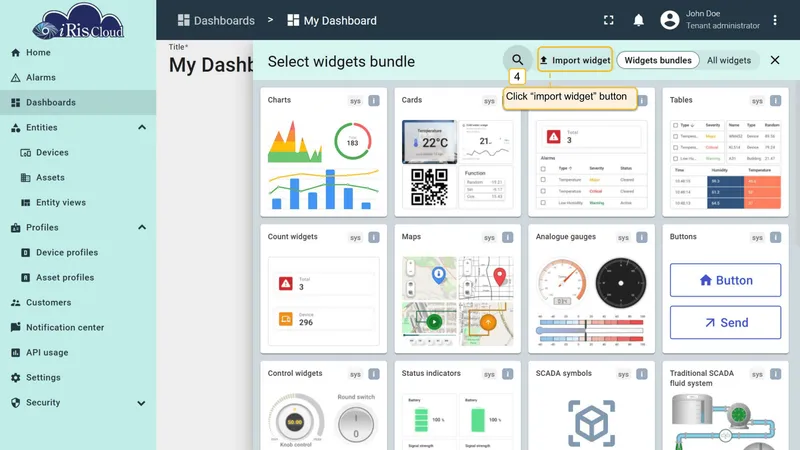
Task: Open Alarms in the sidebar
Action: (78, 78)
